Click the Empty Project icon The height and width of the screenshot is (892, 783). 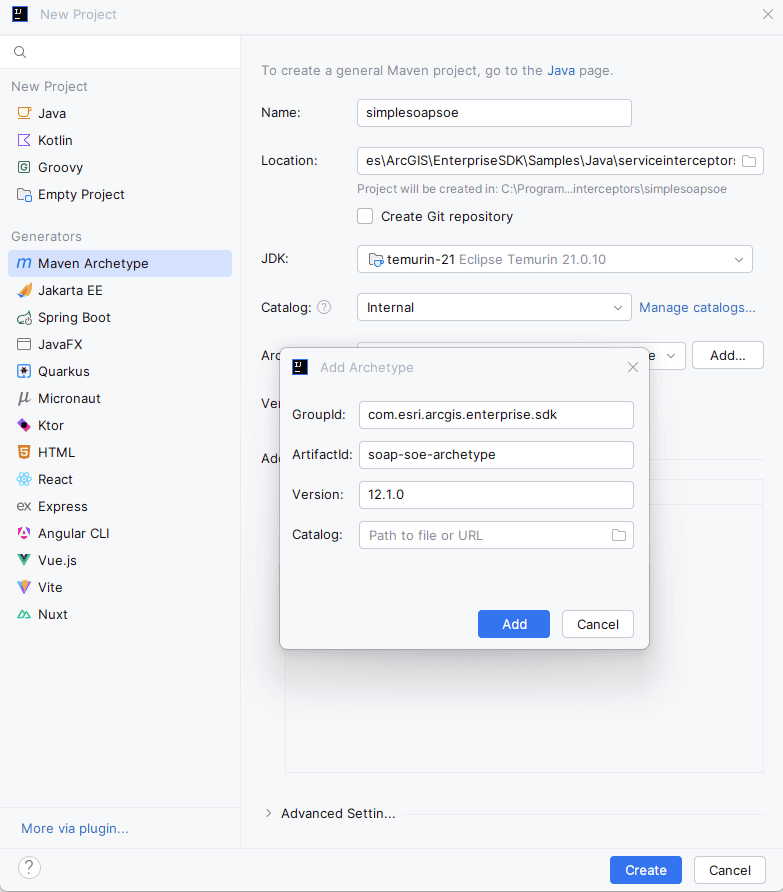[x=24, y=195]
